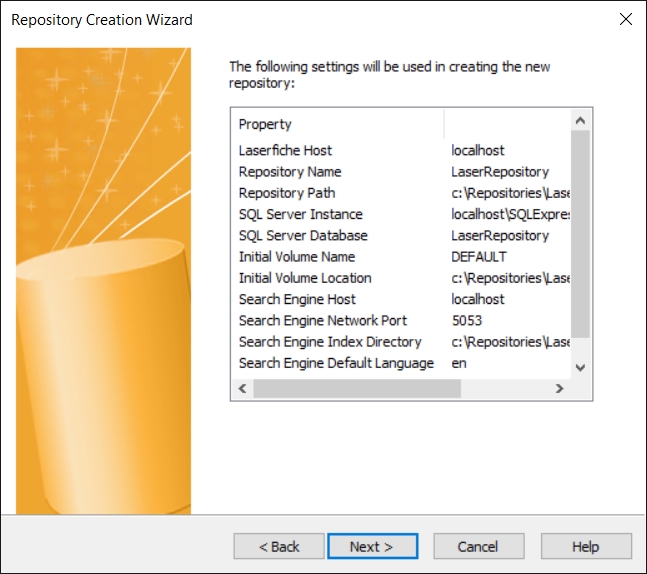Screen dimensions: 647x574
Task: Select the Search Engine Network Port row
Action: [x=401, y=320]
